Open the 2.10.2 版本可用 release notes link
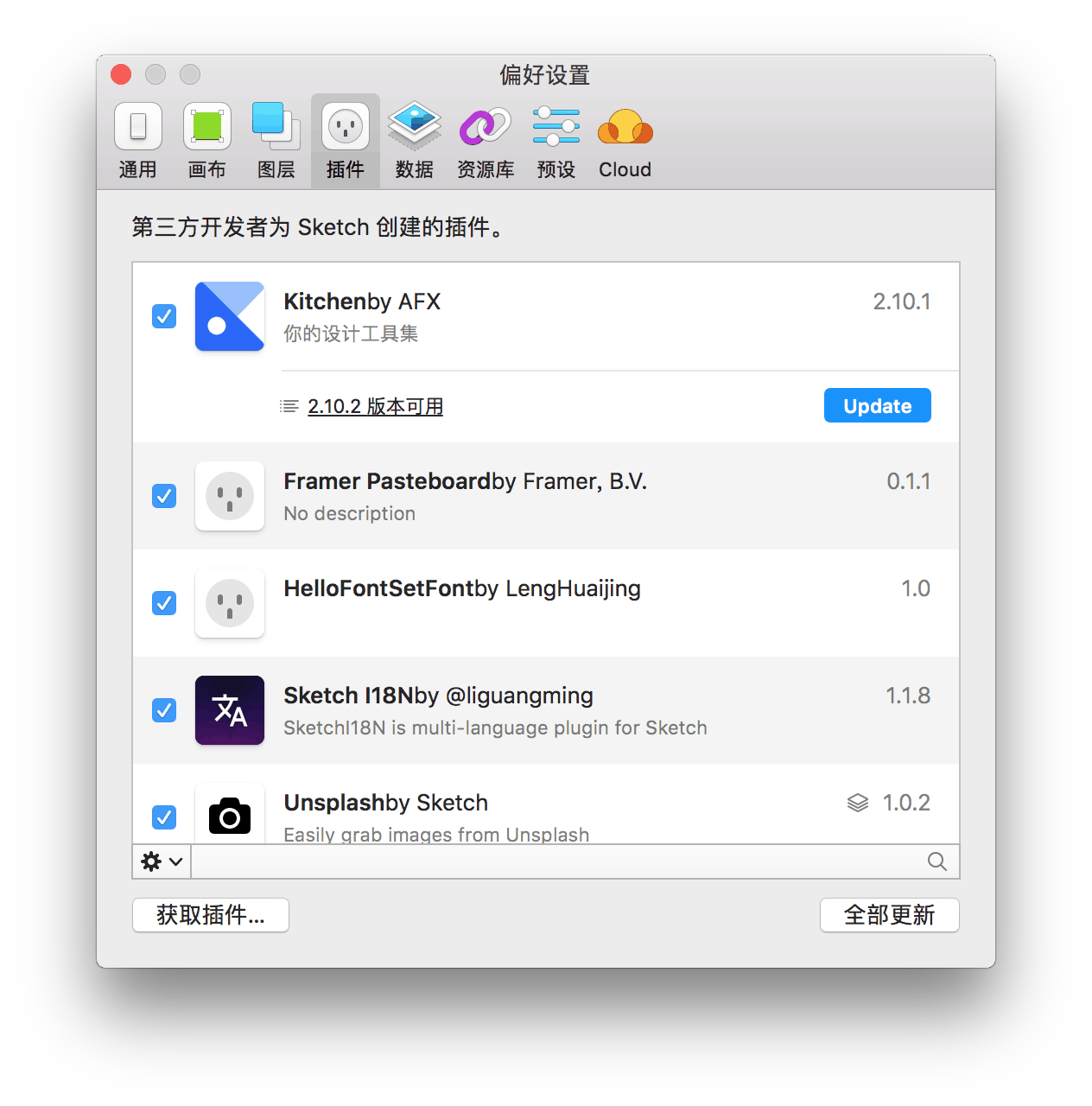Image resolution: width=1092 pixels, height=1106 pixels. (375, 406)
